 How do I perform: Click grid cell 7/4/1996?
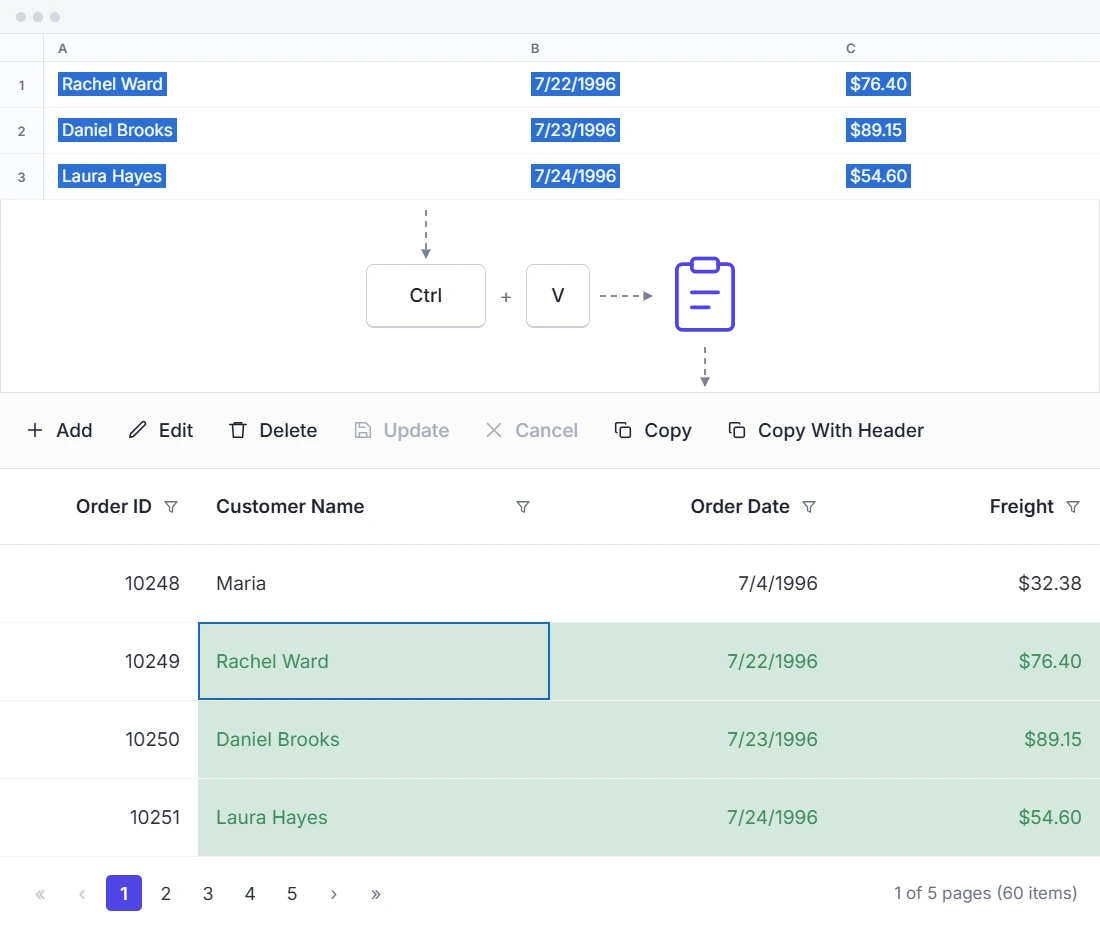(693, 584)
